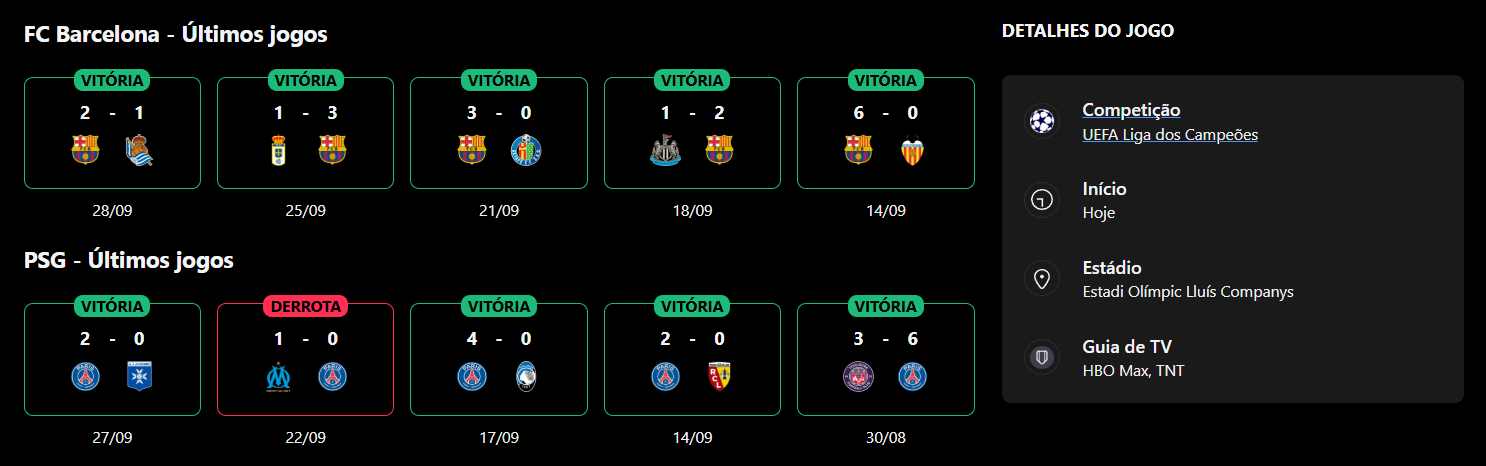The height and width of the screenshot is (466, 1486).
Task: Click the TV guide shield icon
Action: [x=1042, y=357]
